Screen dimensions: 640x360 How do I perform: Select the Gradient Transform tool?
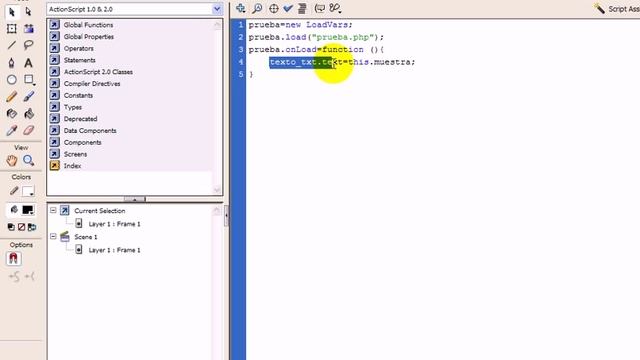pos(29,29)
